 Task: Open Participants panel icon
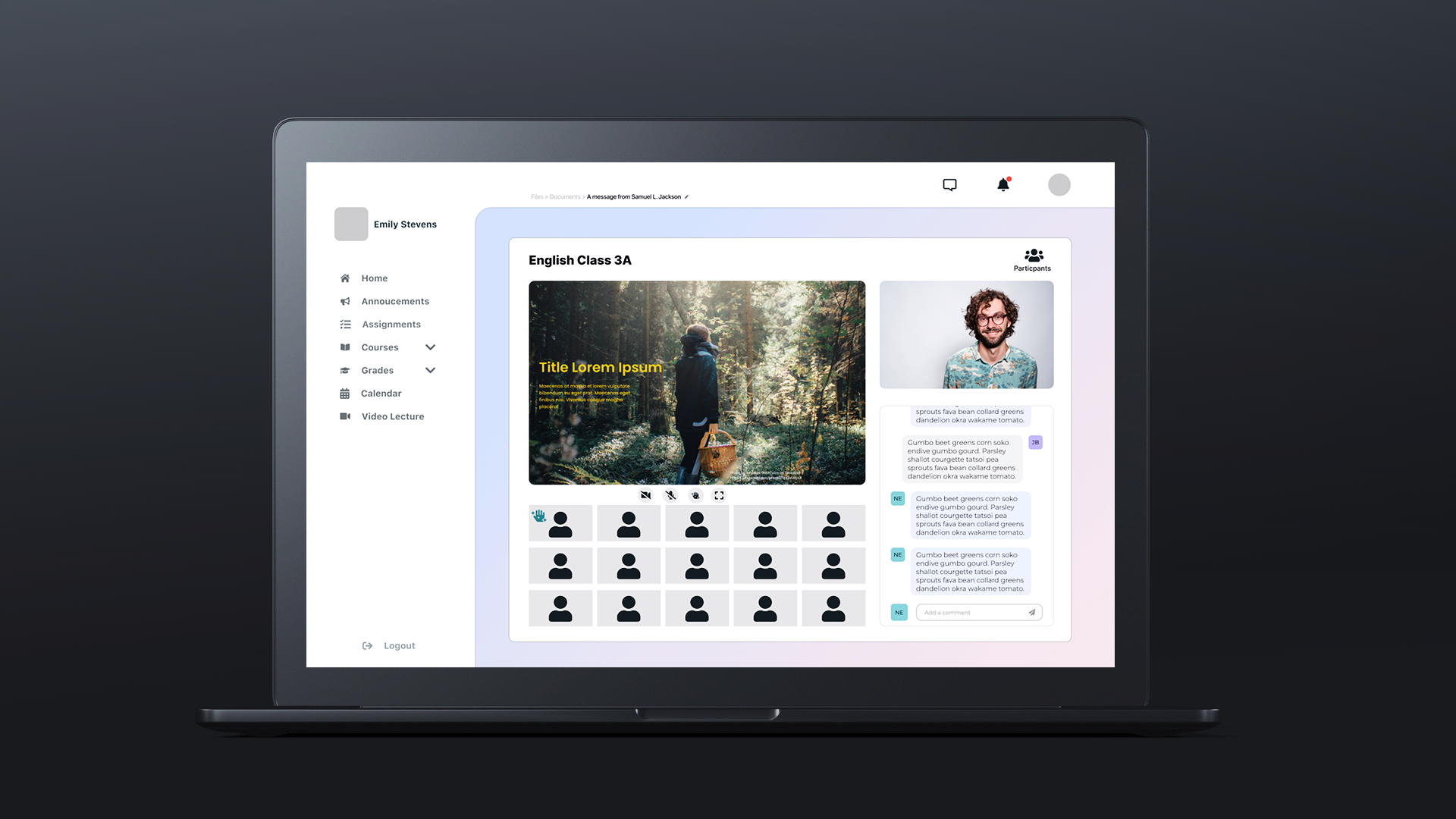[x=1033, y=256]
